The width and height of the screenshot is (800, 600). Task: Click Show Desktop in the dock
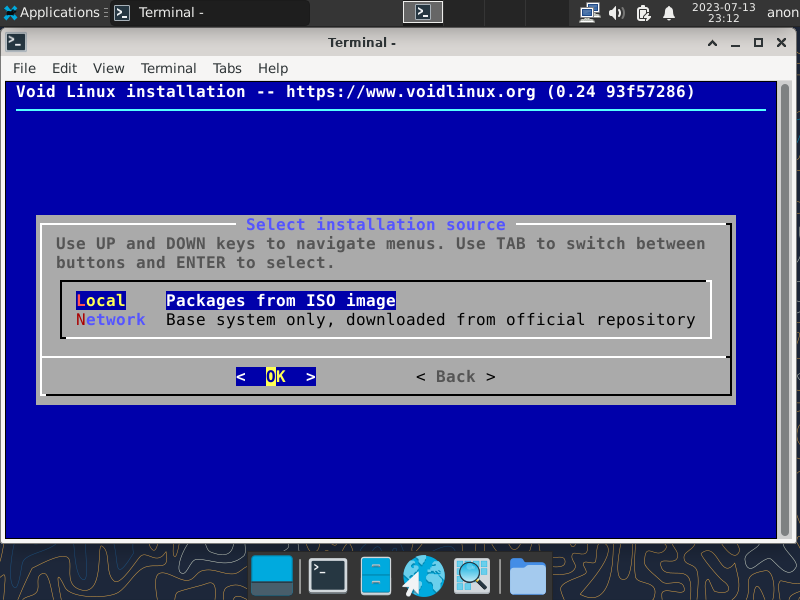pyautogui.click(x=272, y=576)
